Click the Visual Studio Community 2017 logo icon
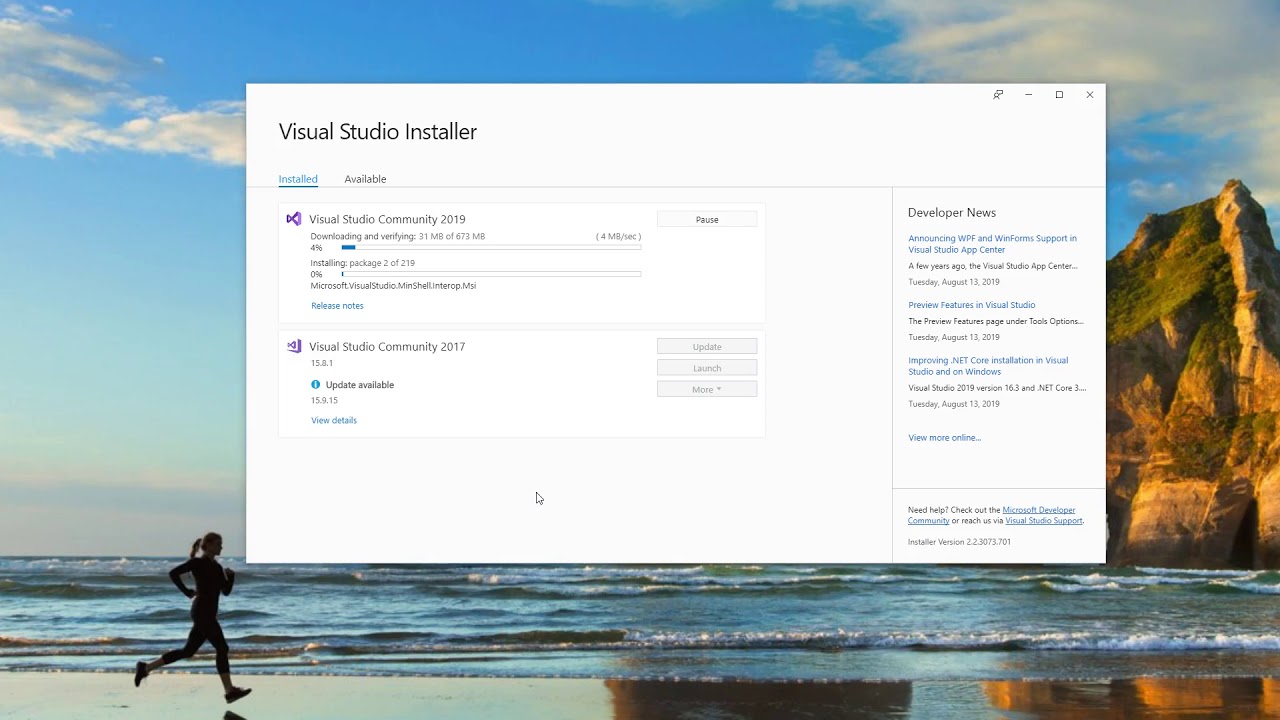 point(294,346)
